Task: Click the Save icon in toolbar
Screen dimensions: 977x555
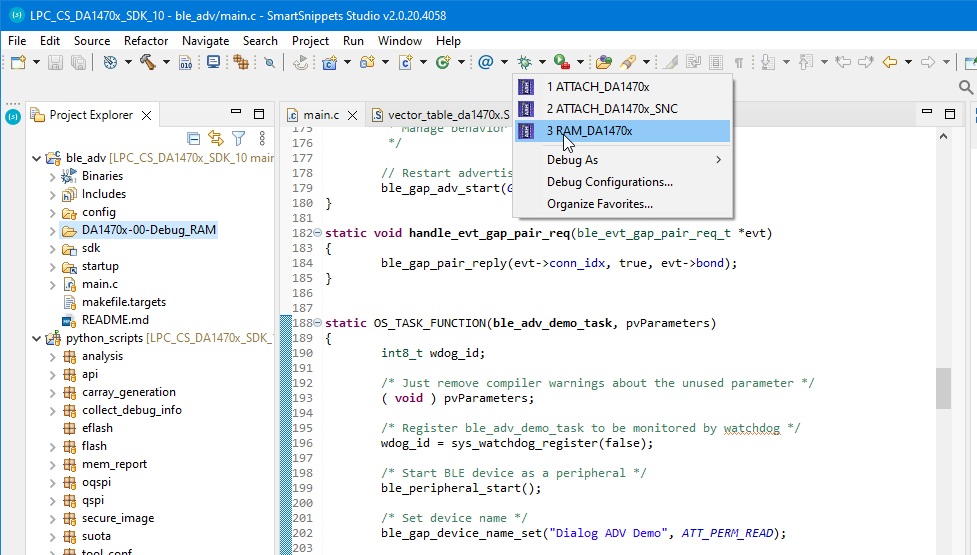Action: click(55, 62)
